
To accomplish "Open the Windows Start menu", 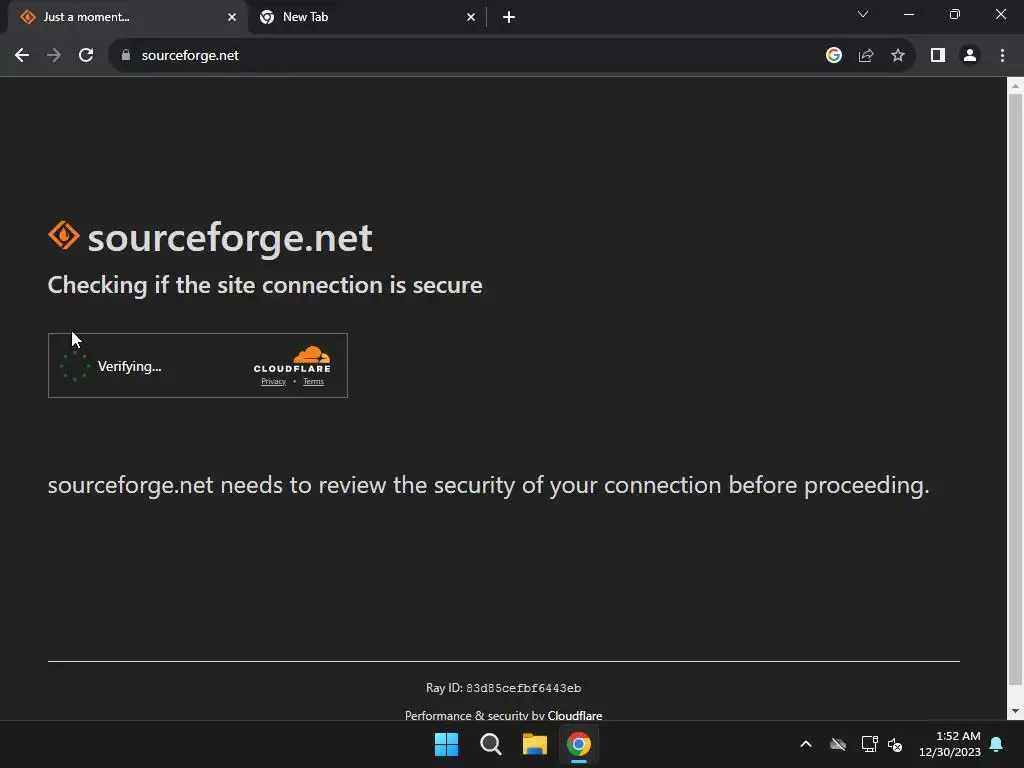I will [x=447, y=744].
